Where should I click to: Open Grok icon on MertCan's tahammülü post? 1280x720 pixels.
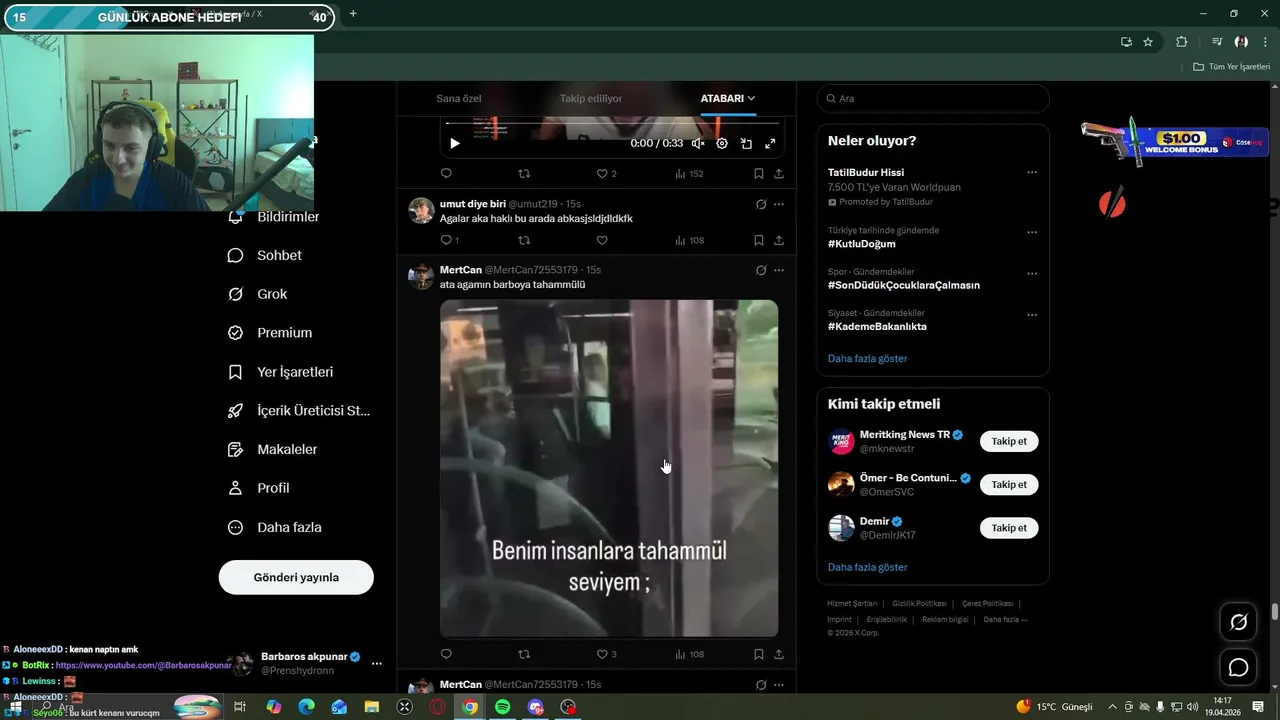(761, 270)
